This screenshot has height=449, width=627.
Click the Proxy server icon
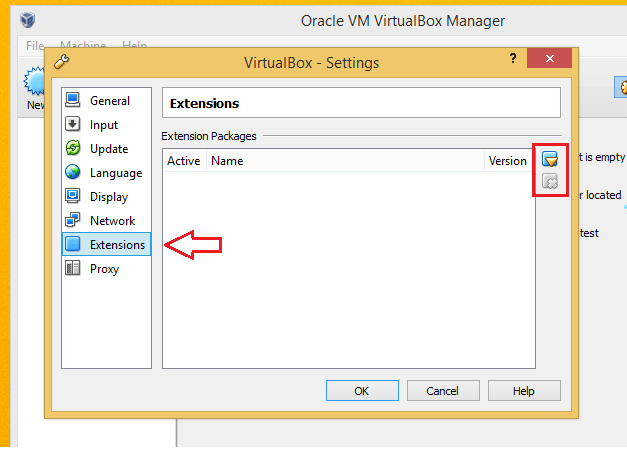tap(73, 268)
